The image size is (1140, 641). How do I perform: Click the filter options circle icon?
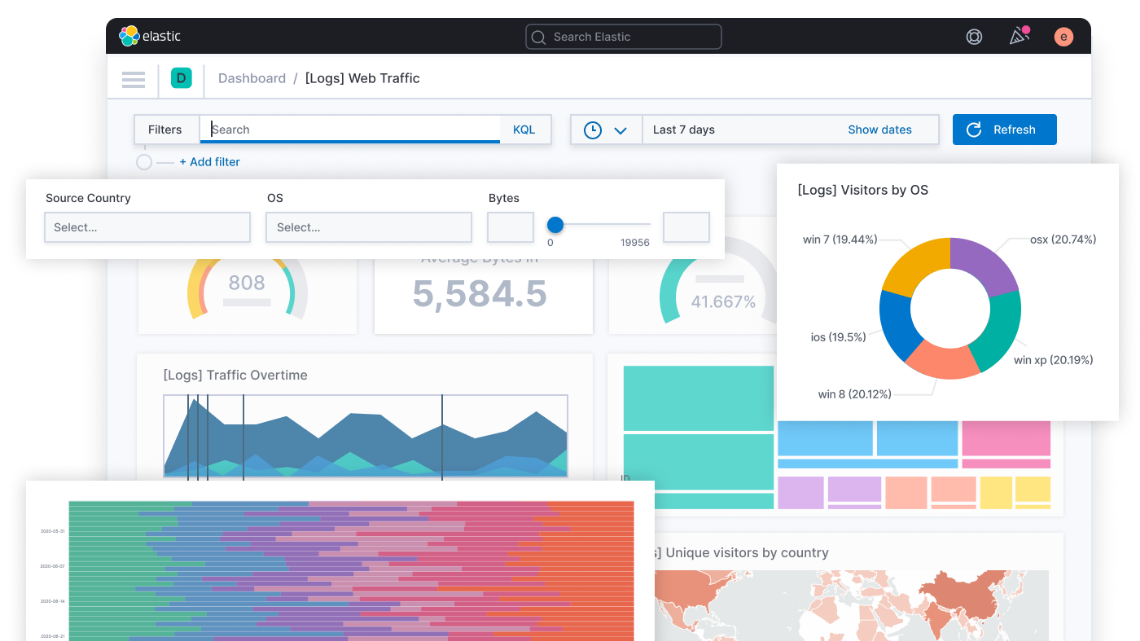[144, 162]
